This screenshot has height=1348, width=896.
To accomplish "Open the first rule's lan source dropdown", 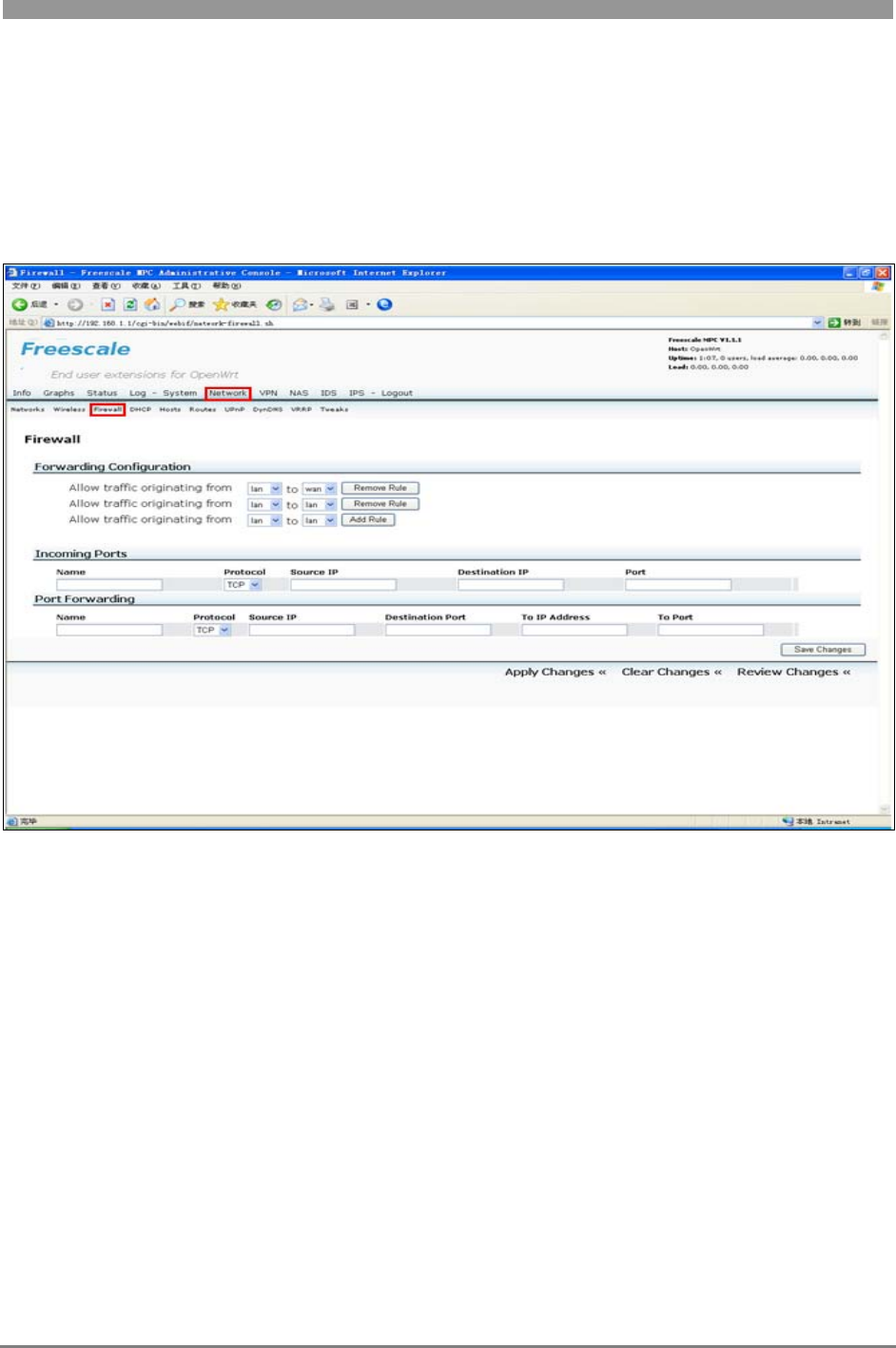I will click(264, 489).
